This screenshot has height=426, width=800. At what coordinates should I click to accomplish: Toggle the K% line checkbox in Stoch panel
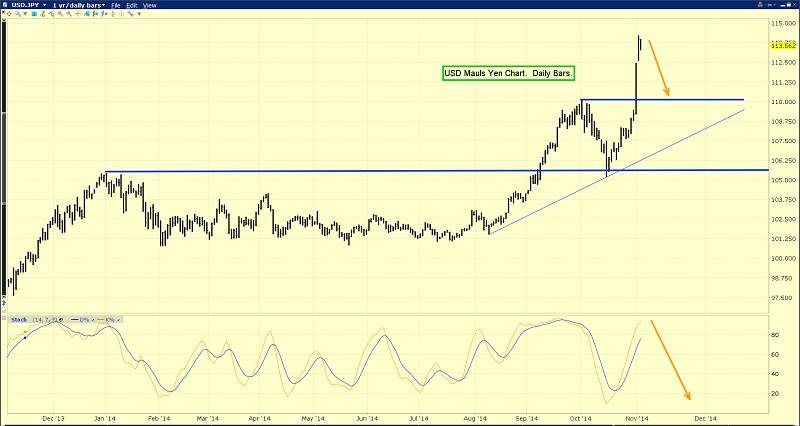[x=118, y=320]
